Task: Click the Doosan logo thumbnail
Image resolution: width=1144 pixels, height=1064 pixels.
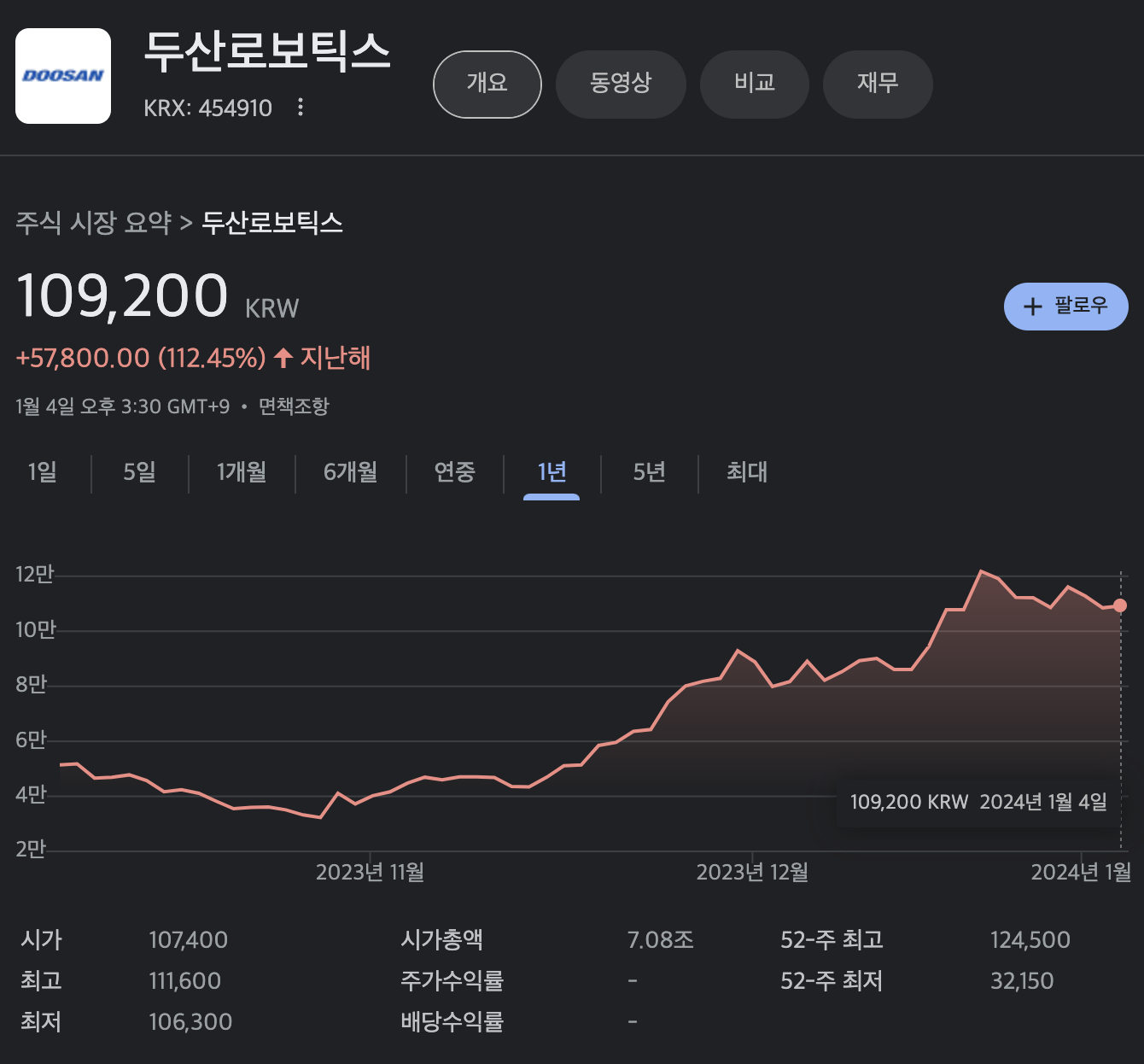Action: (x=63, y=76)
